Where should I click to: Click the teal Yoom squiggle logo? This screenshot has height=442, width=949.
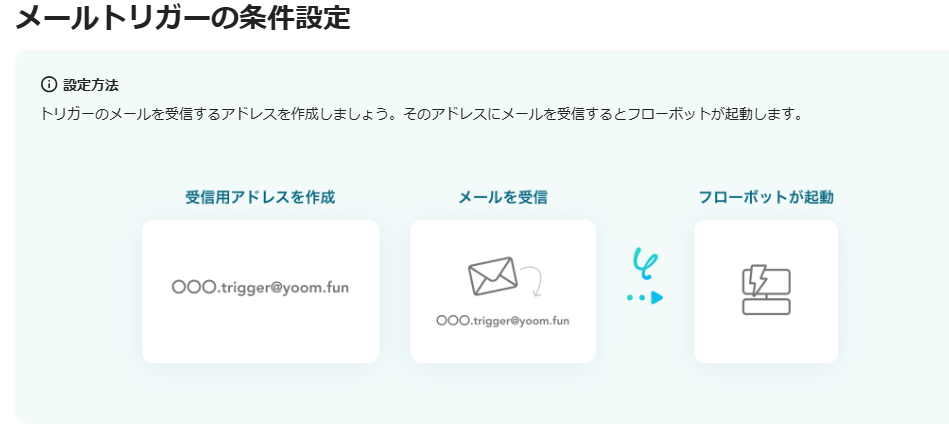coord(645,263)
